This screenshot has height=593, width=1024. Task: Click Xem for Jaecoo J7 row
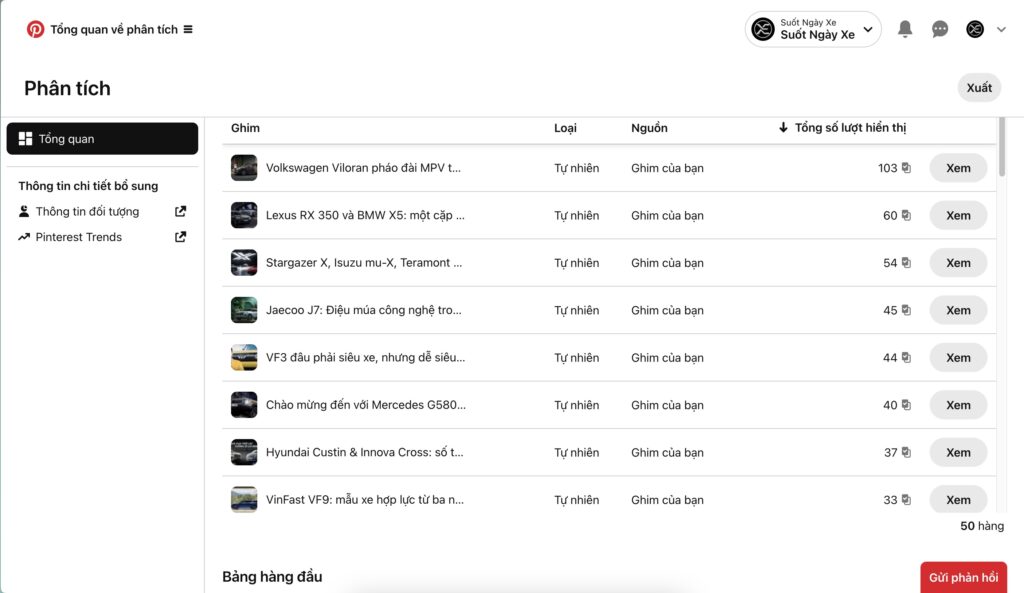pos(958,310)
